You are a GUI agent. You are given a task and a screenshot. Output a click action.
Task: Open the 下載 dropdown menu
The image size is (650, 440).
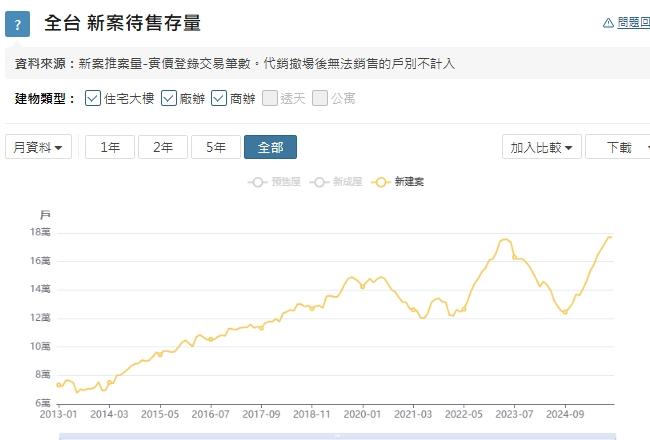pyautogui.click(x=620, y=147)
